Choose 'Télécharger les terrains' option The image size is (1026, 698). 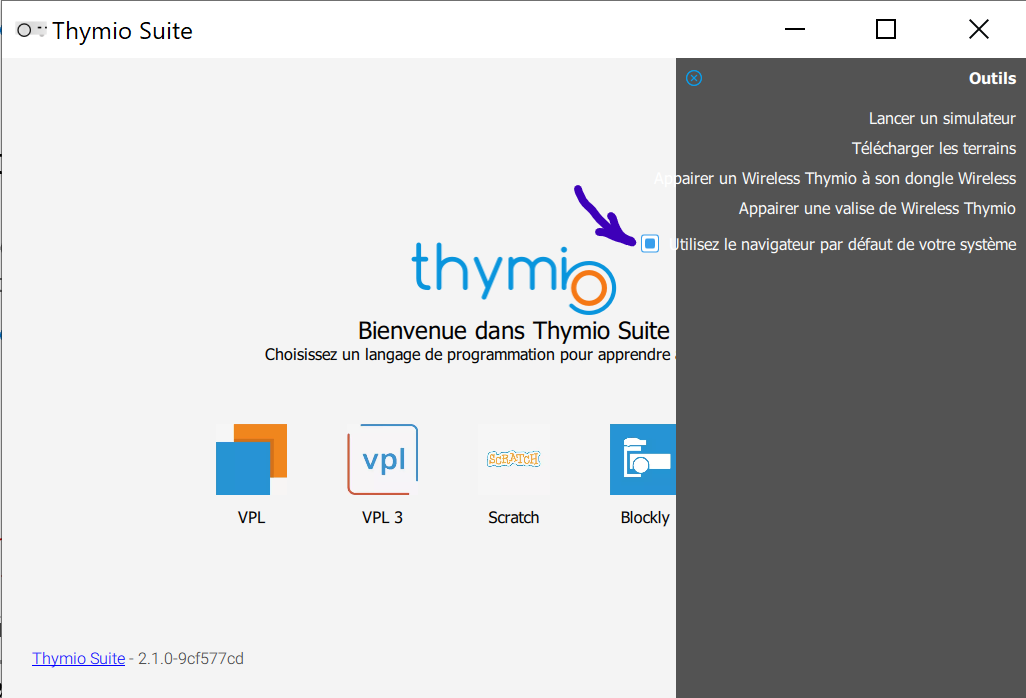tap(934, 148)
